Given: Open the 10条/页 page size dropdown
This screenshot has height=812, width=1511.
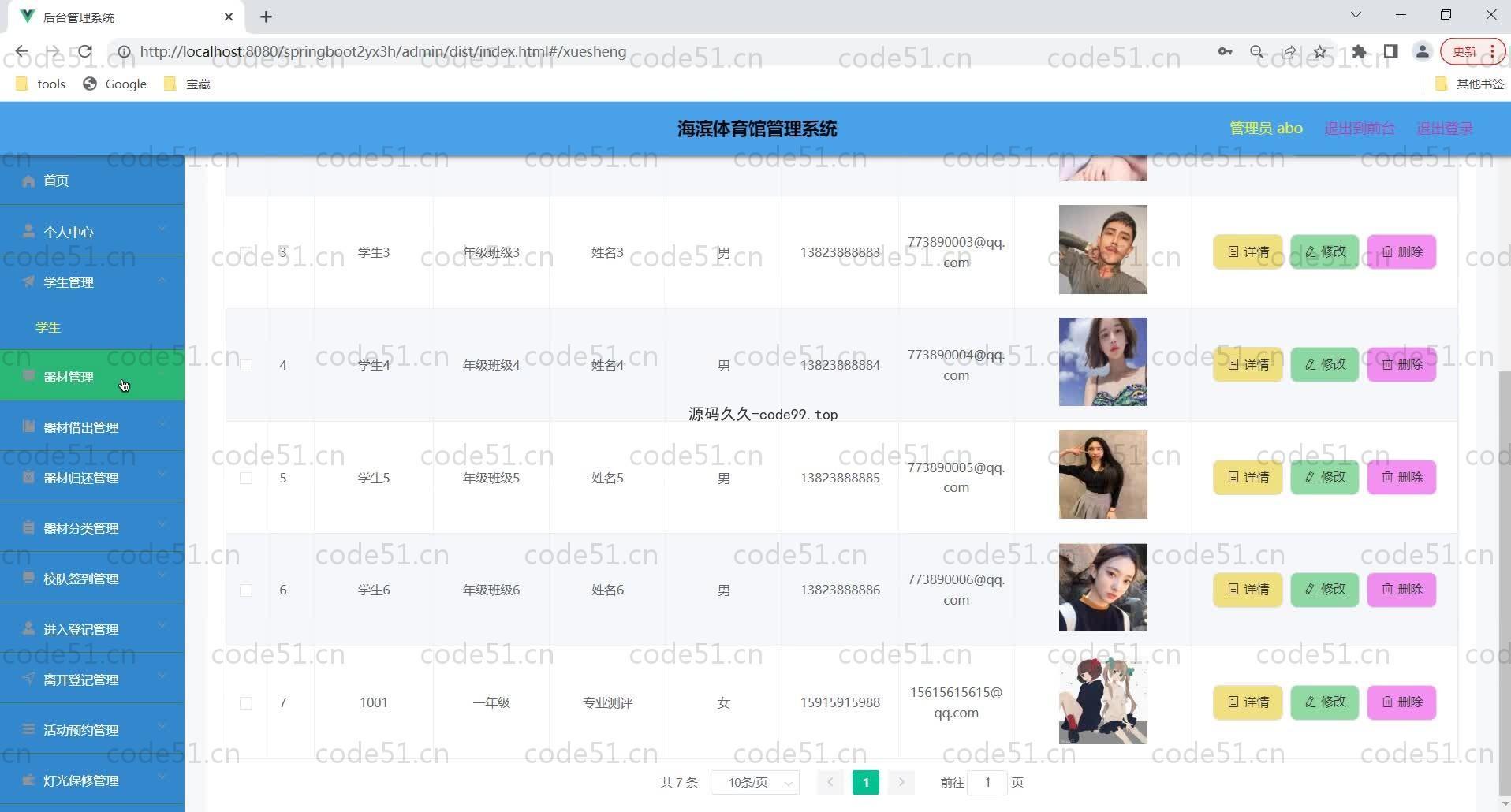Looking at the screenshot, I should tap(755, 783).
